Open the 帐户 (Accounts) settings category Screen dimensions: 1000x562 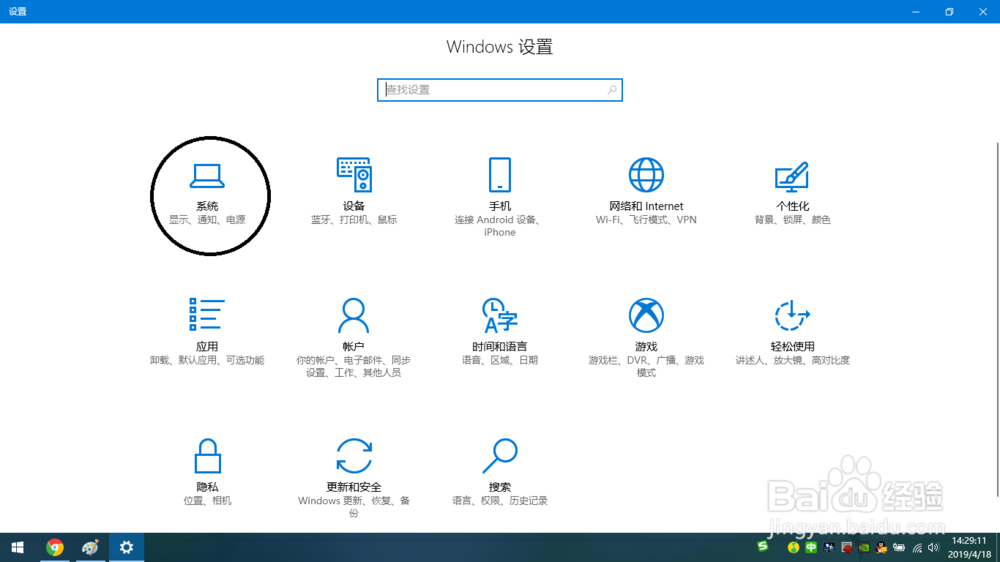[353, 337]
